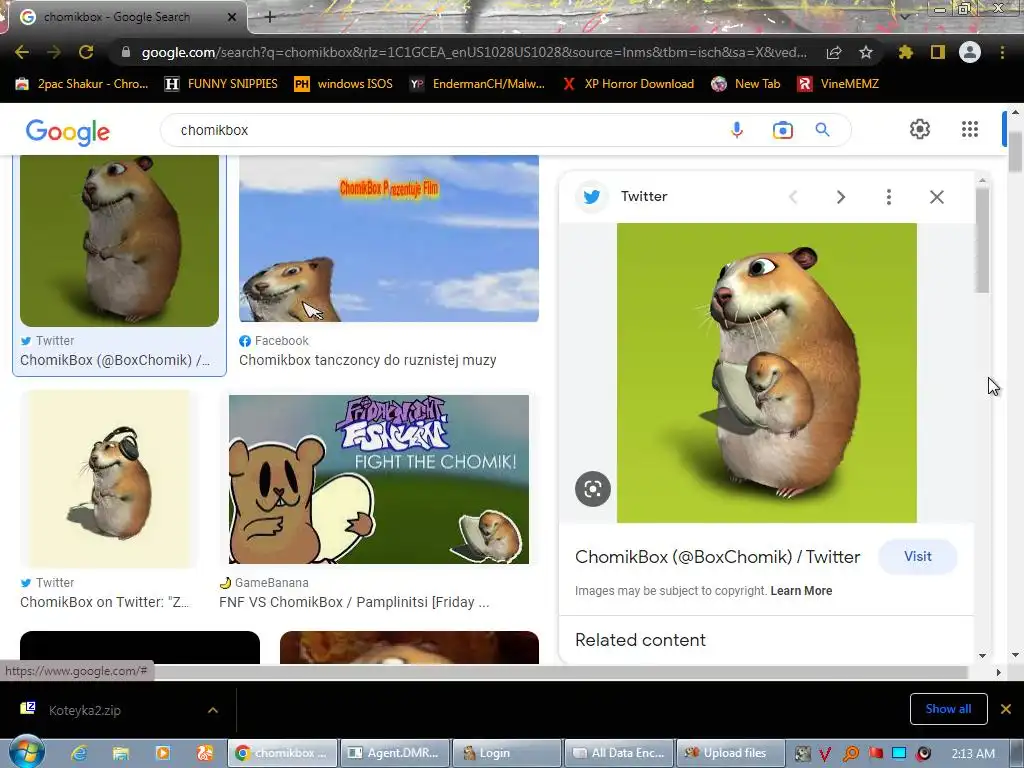
Task: Search by image using the camera icon
Action: [782, 130]
